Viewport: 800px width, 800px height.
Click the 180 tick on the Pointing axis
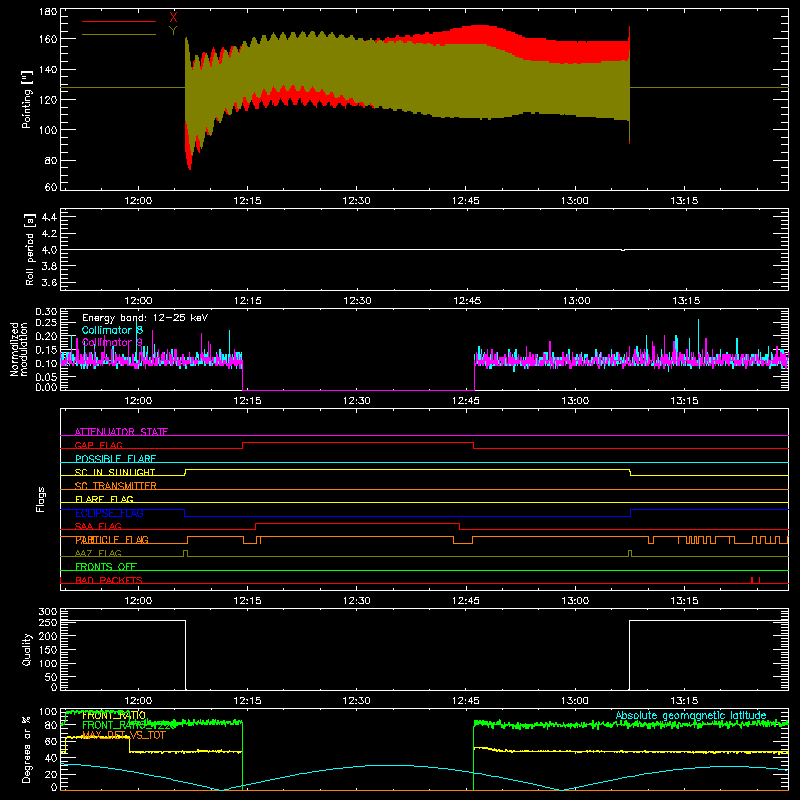(48, 11)
